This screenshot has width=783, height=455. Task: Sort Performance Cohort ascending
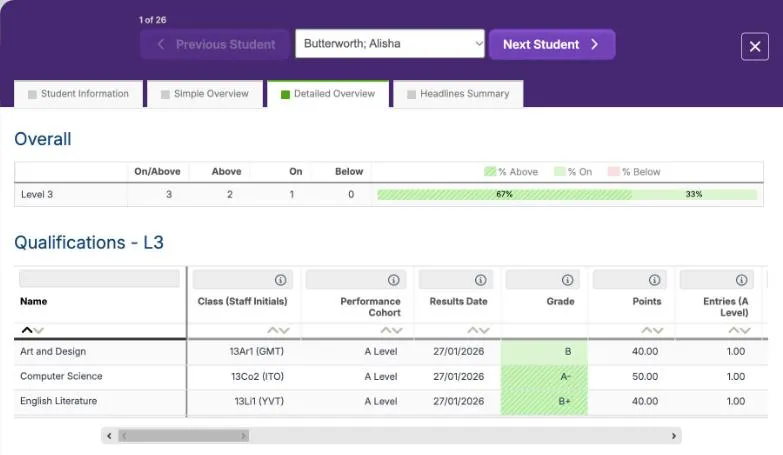click(386, 330)
